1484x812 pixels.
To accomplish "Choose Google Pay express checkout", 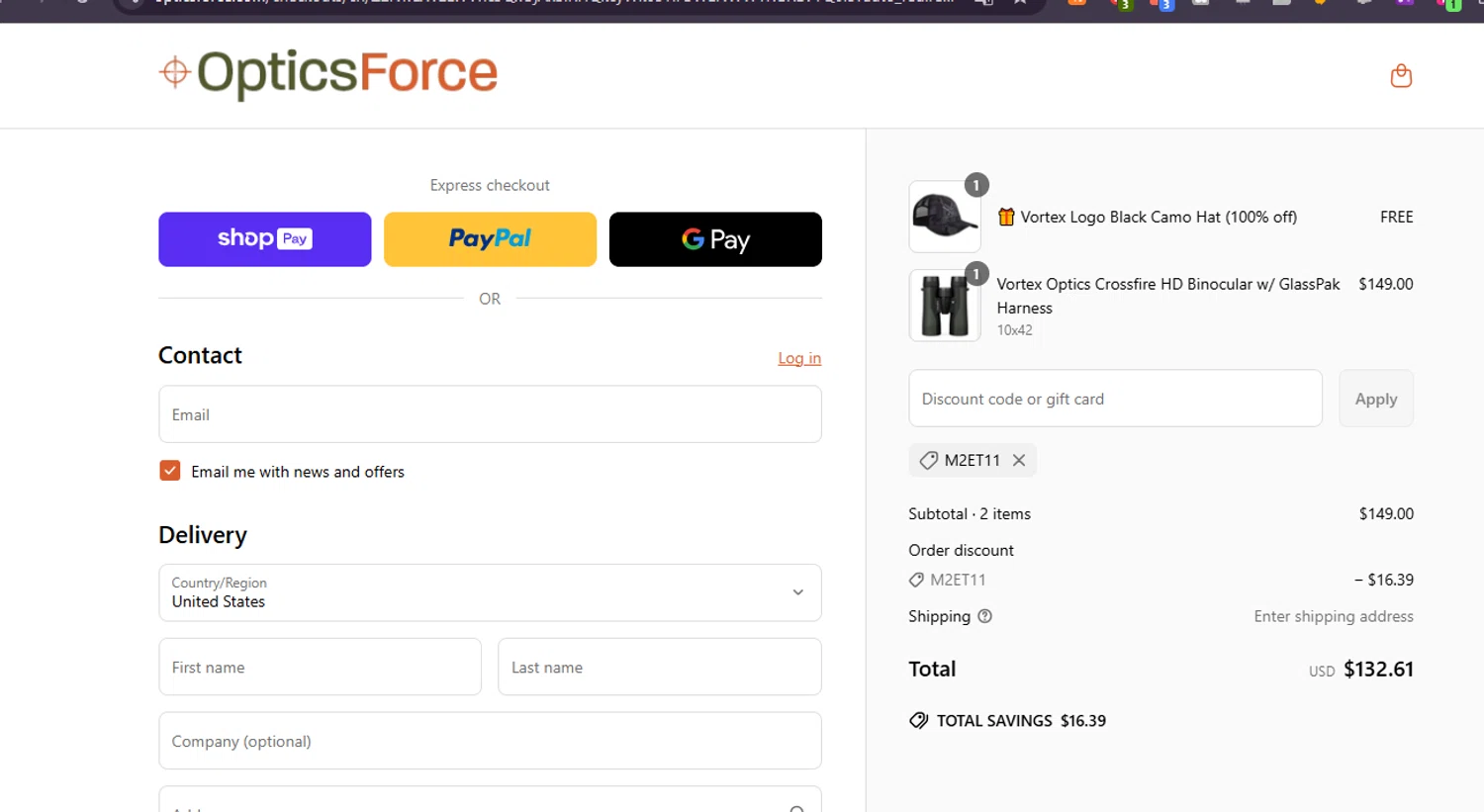I will coord(715,239).
